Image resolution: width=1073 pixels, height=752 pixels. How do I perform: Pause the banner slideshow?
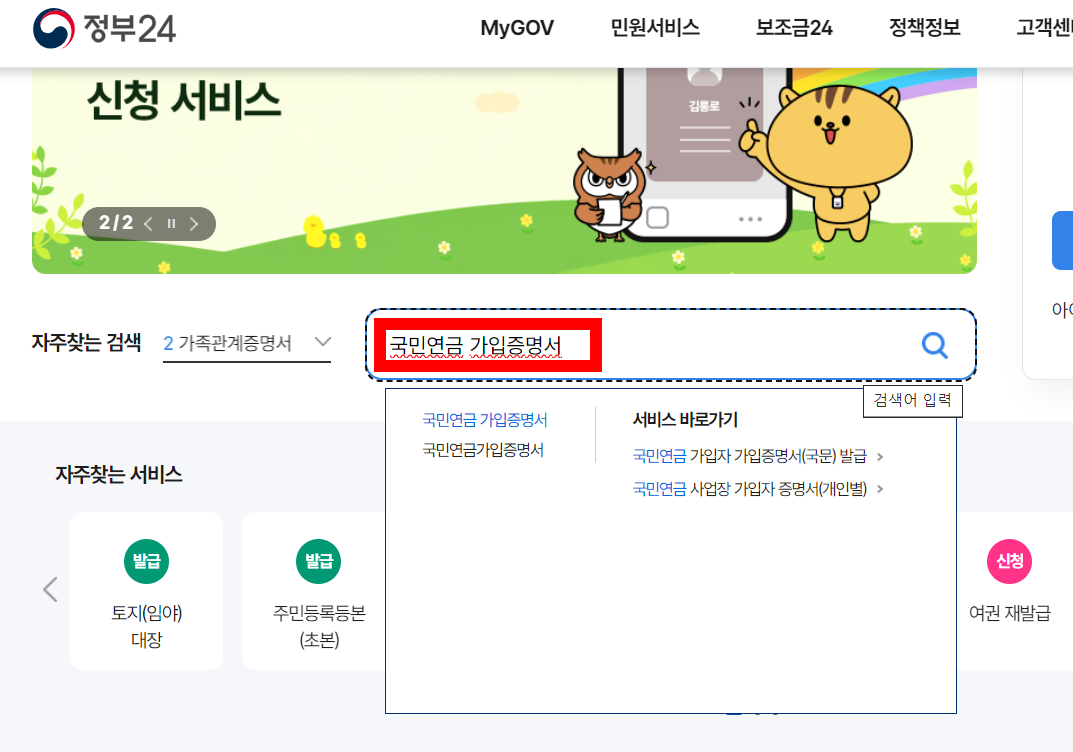coord(172,223)
